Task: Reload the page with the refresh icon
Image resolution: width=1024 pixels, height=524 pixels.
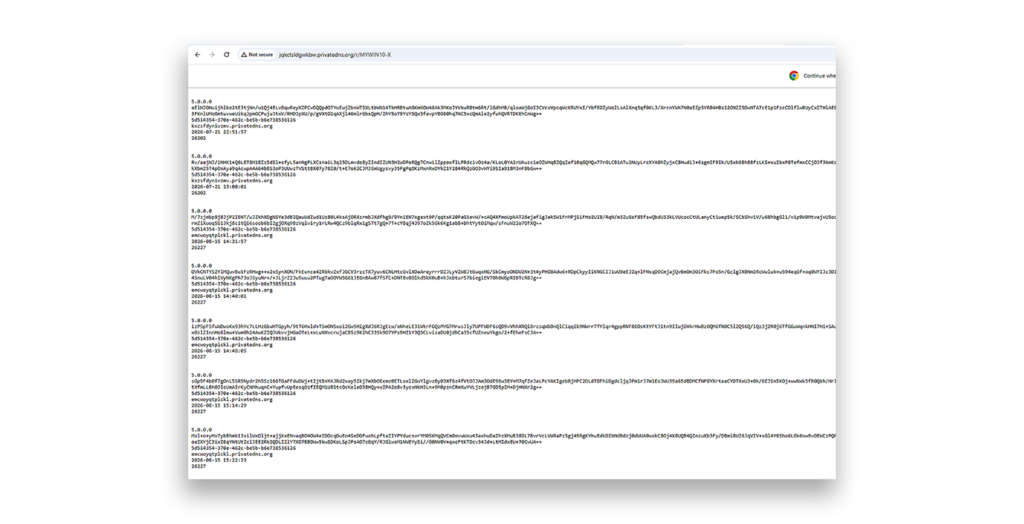Action: (227, 55)
